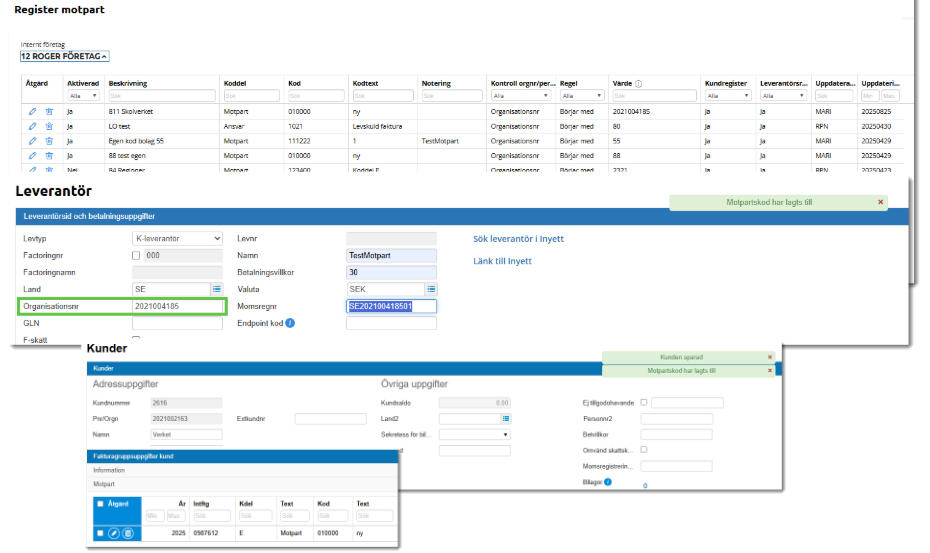Delete the 811 Skolverket row with trash icon
Viewport: 930px width, 553px height.
click(49, 112)
